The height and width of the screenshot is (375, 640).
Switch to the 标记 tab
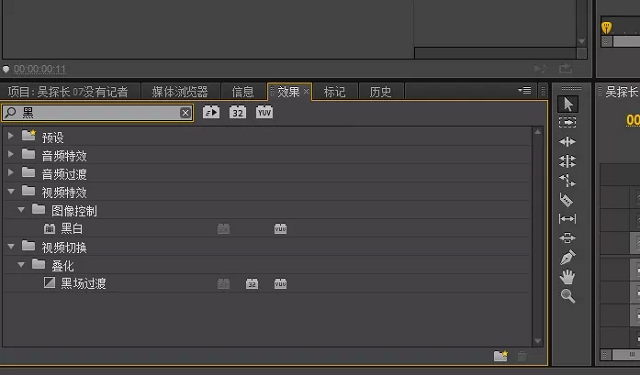pos(335,91)
